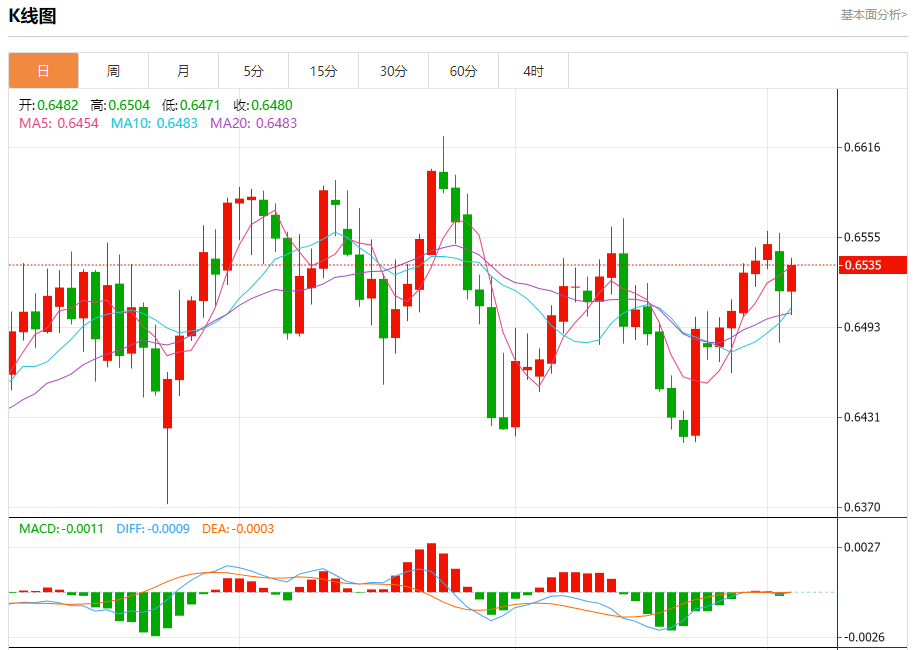Image resolution: width=915 pixels, height=650 pixels.
Task: Open the 60分 interval tab
Action: click(x=463, y=71)
